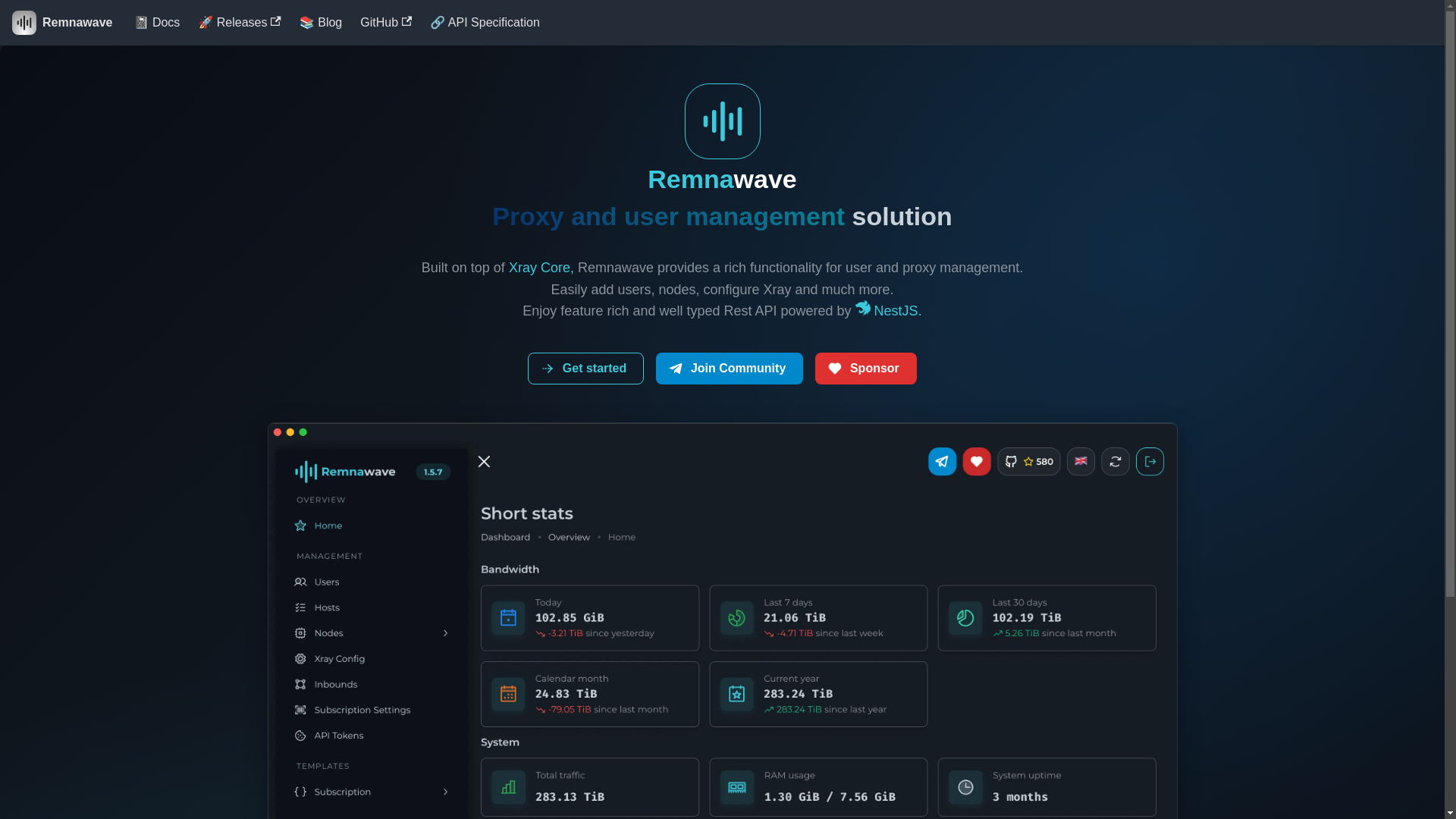Click the Sponsor button
Viewport: 1456px width, 819px height.
(x=865, y=369)
